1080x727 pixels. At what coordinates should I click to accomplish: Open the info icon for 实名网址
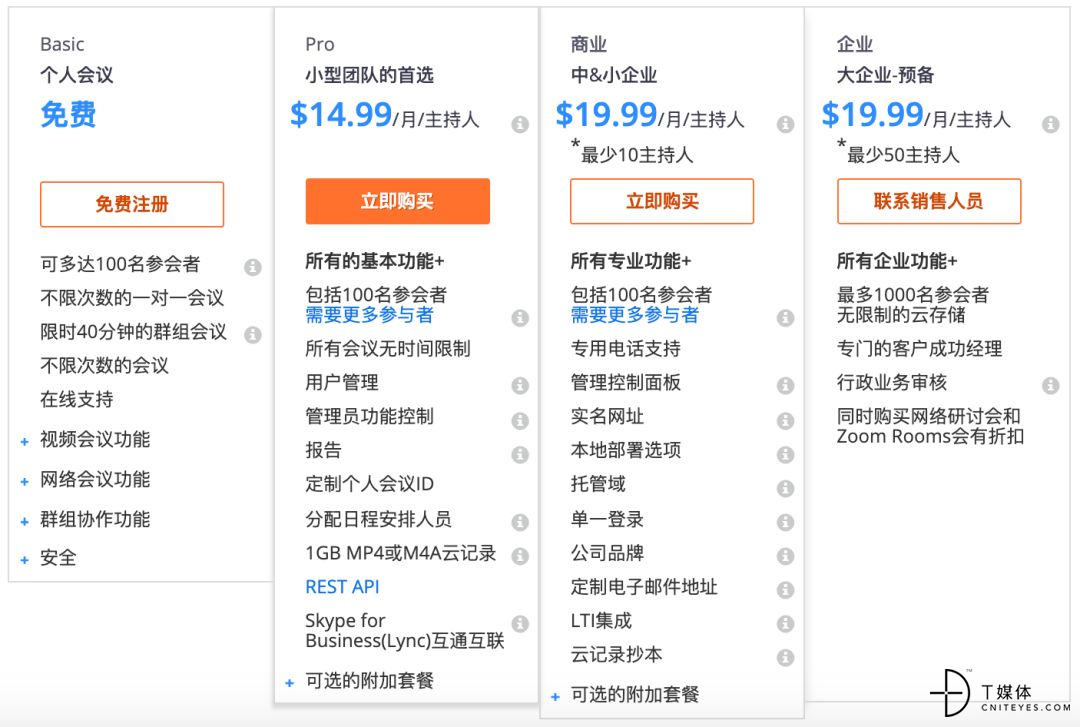[785, 420]
